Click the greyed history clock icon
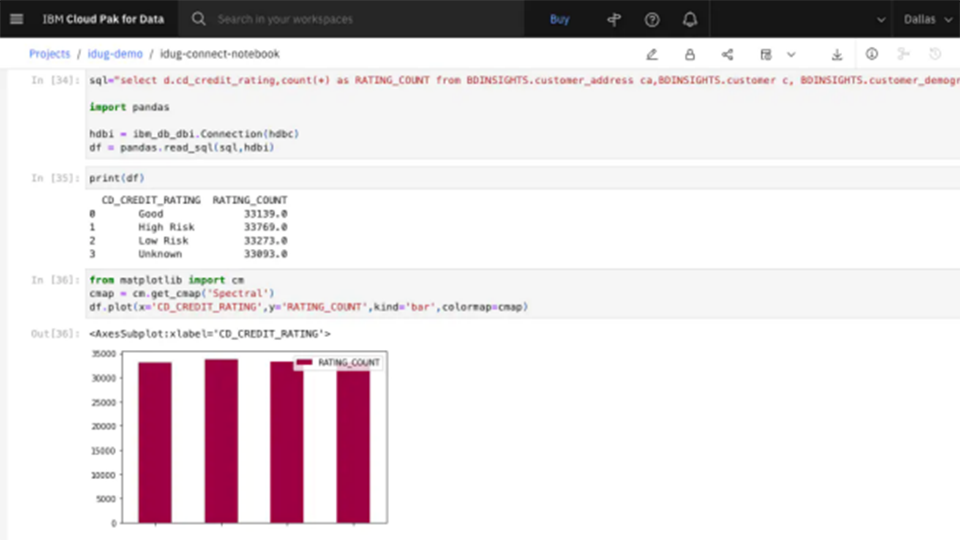960x540 pixels. pyautogui.click(x=936, y=54)
